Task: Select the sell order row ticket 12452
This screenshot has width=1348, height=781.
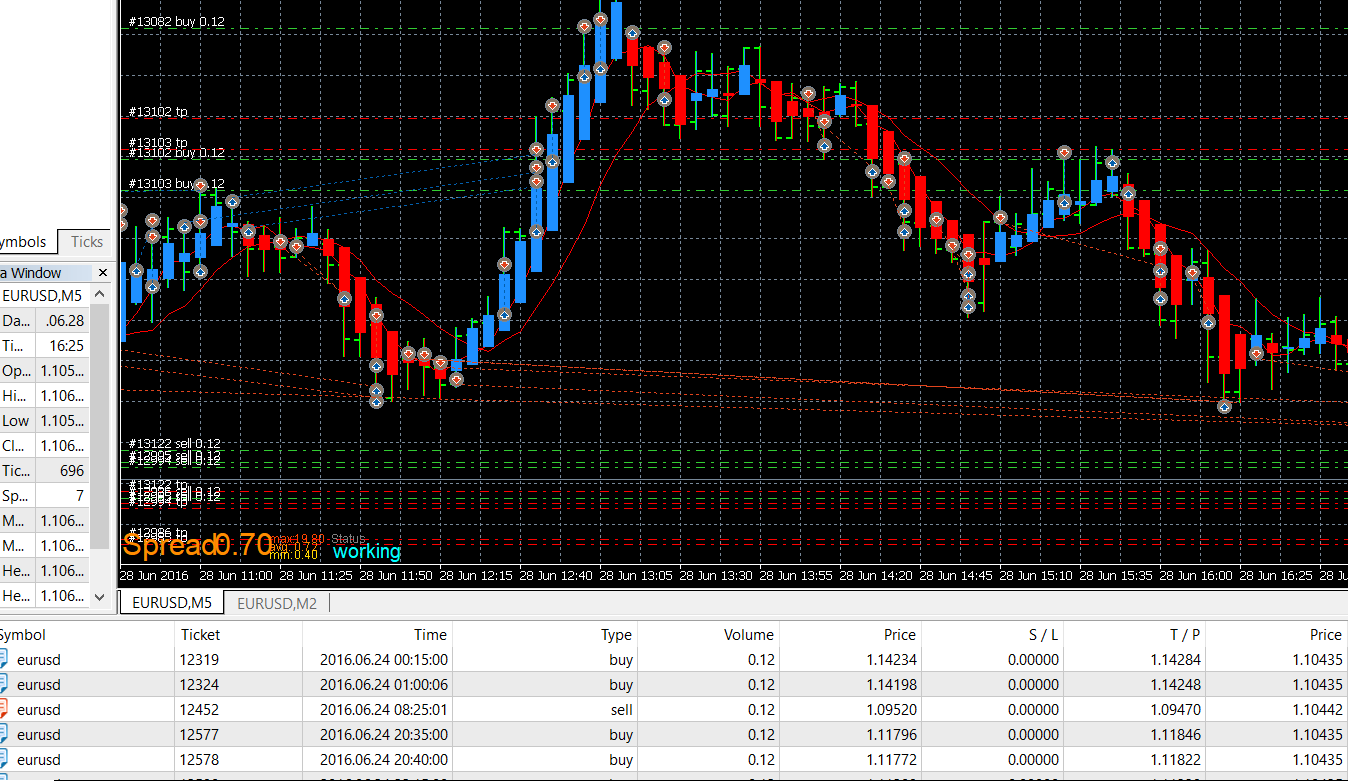Action: pyautogui.click(x=674, y=710)
